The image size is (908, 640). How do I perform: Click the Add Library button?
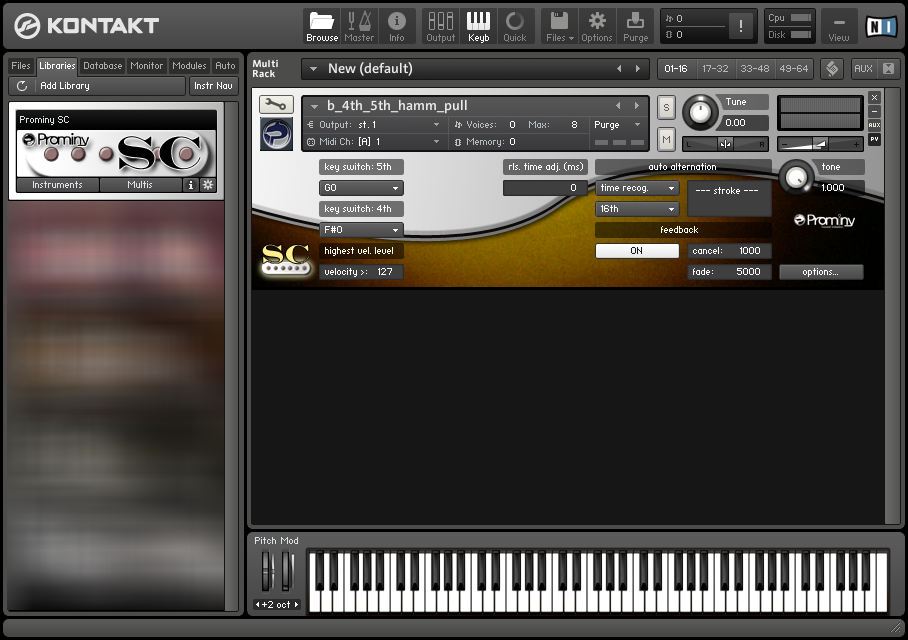[96, 86]
